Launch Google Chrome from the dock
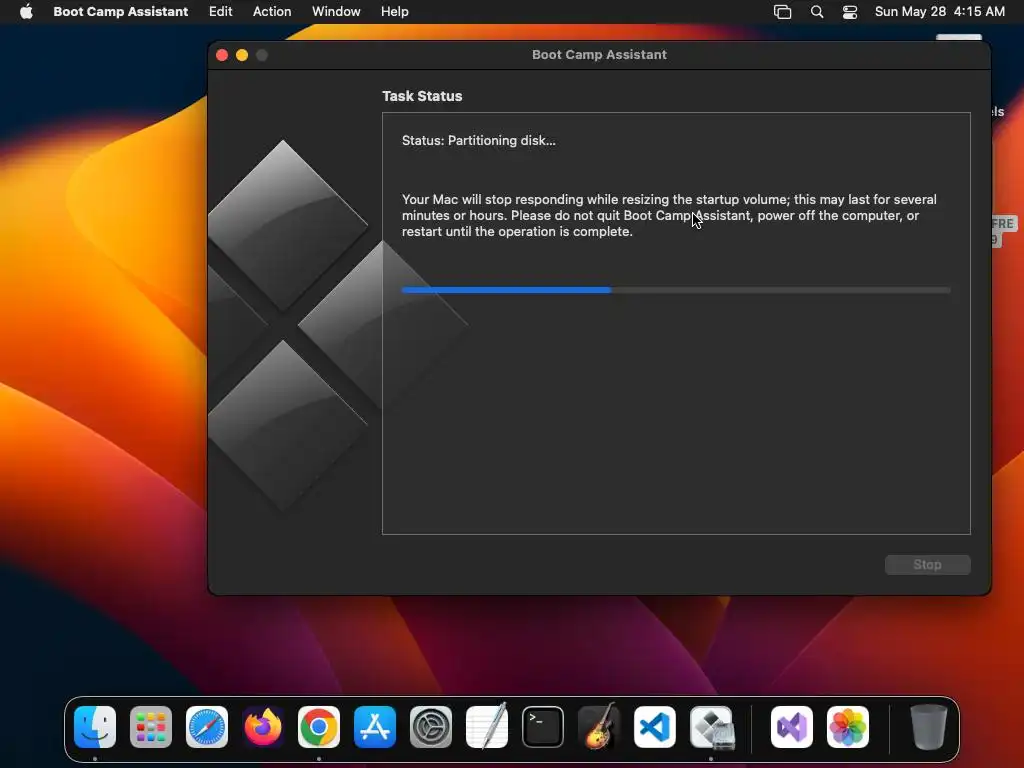The height and width of the screenshot is (768, 1024). click(319, 727)
